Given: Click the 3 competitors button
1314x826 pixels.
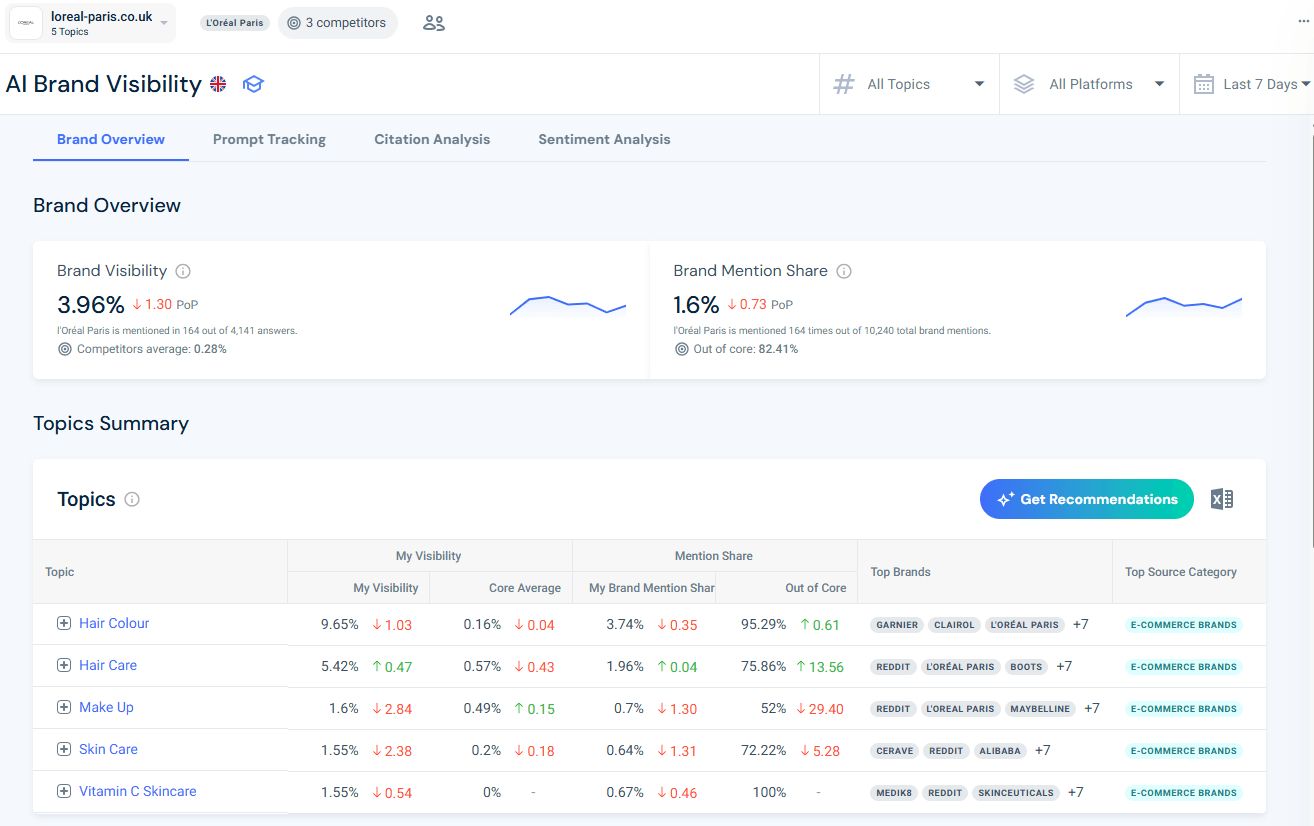Looking at the screenshot, I should point(337,23).
